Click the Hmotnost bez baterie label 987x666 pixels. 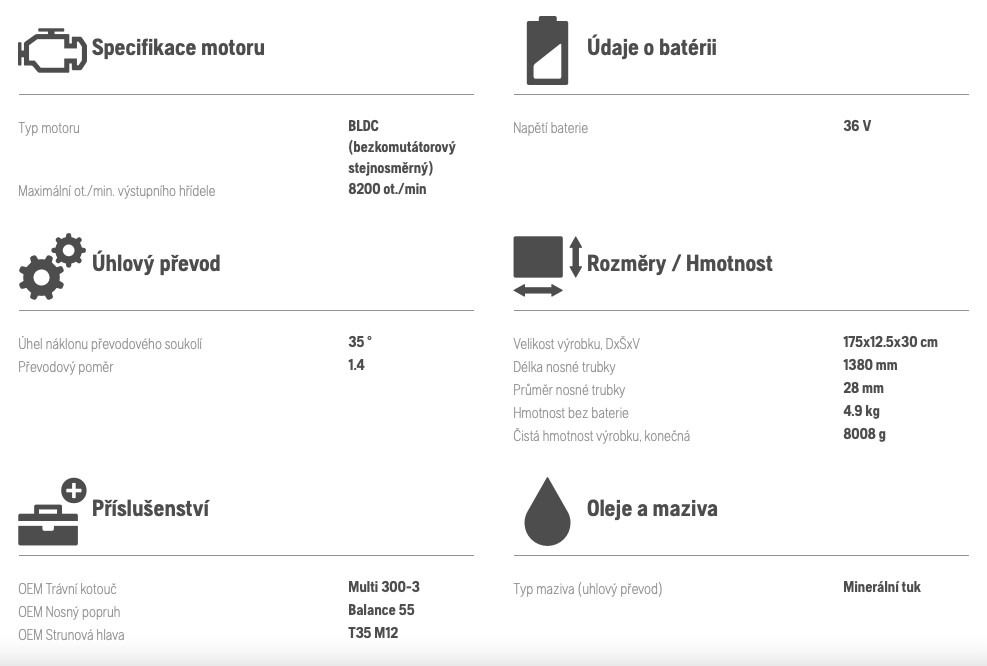tap(571, 413)
